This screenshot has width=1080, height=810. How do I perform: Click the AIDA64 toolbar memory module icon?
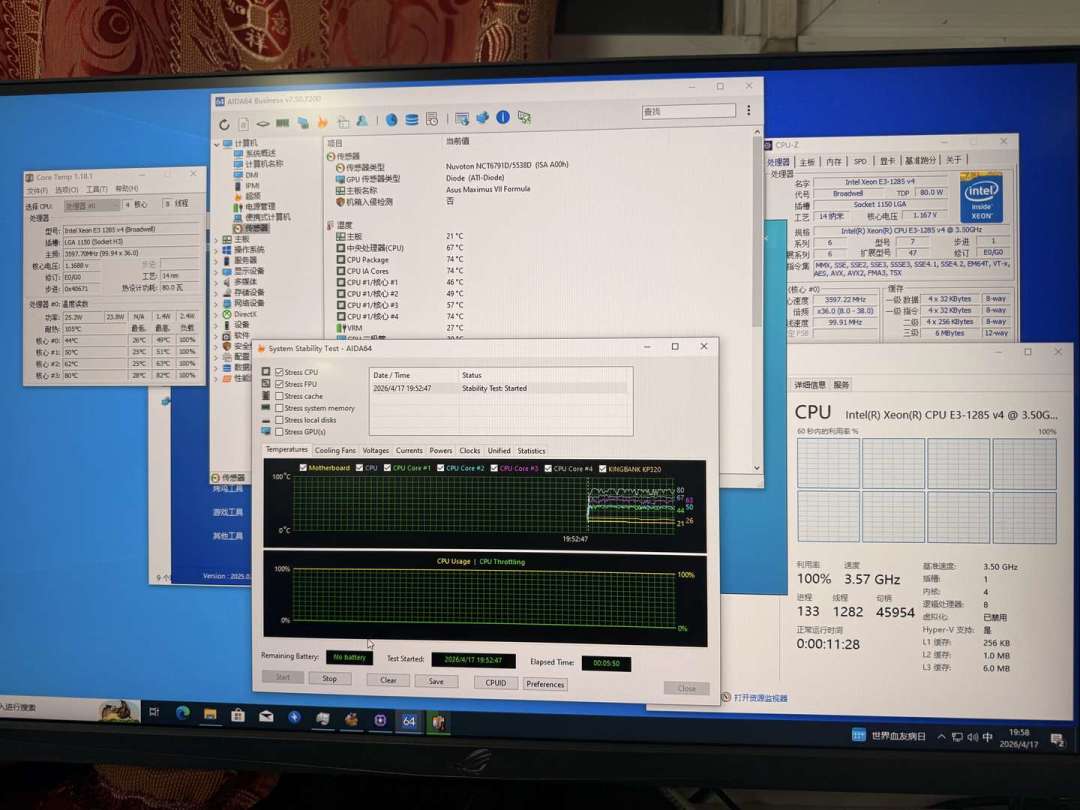click(282, 123)
